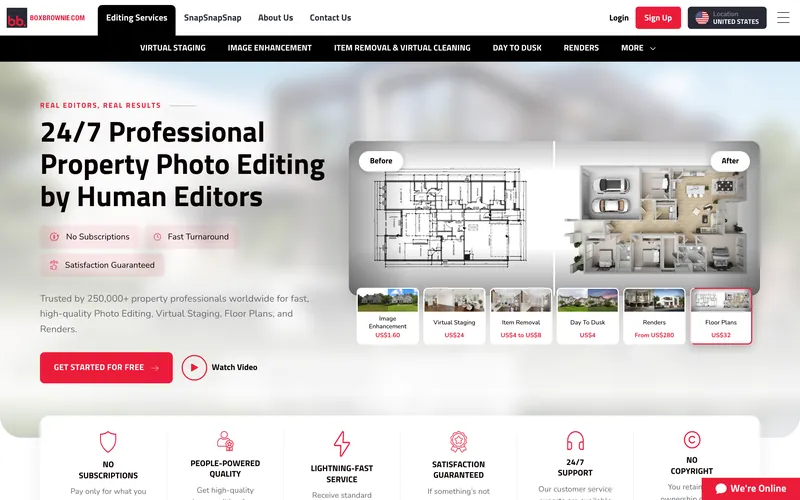Expand the MORE dropdown chevron
The image size is (800, 500).
[652, 48]
